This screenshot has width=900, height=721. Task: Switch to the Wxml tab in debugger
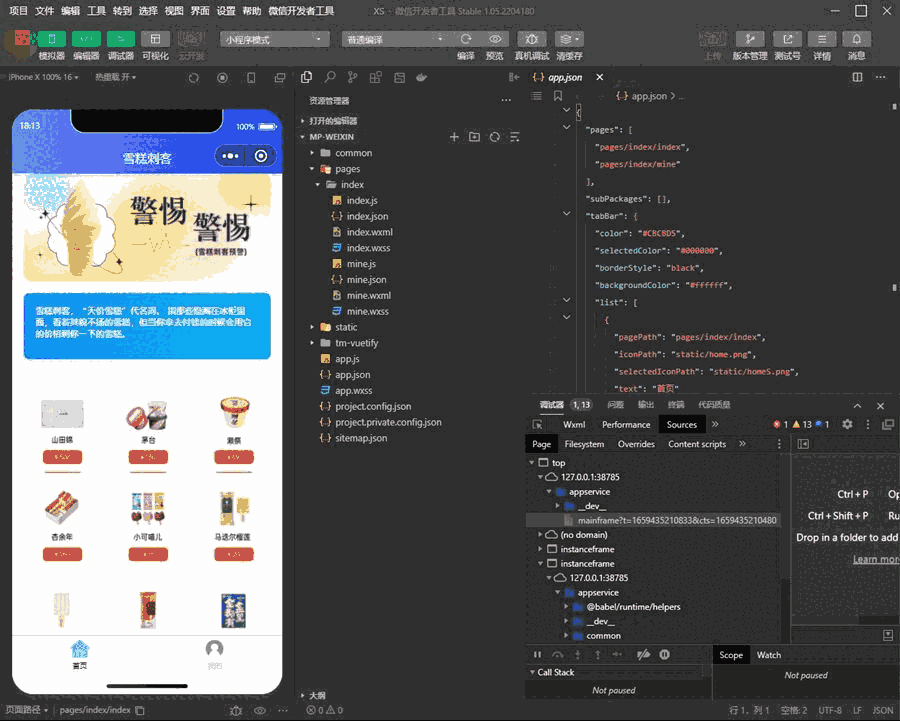[573, 424]
